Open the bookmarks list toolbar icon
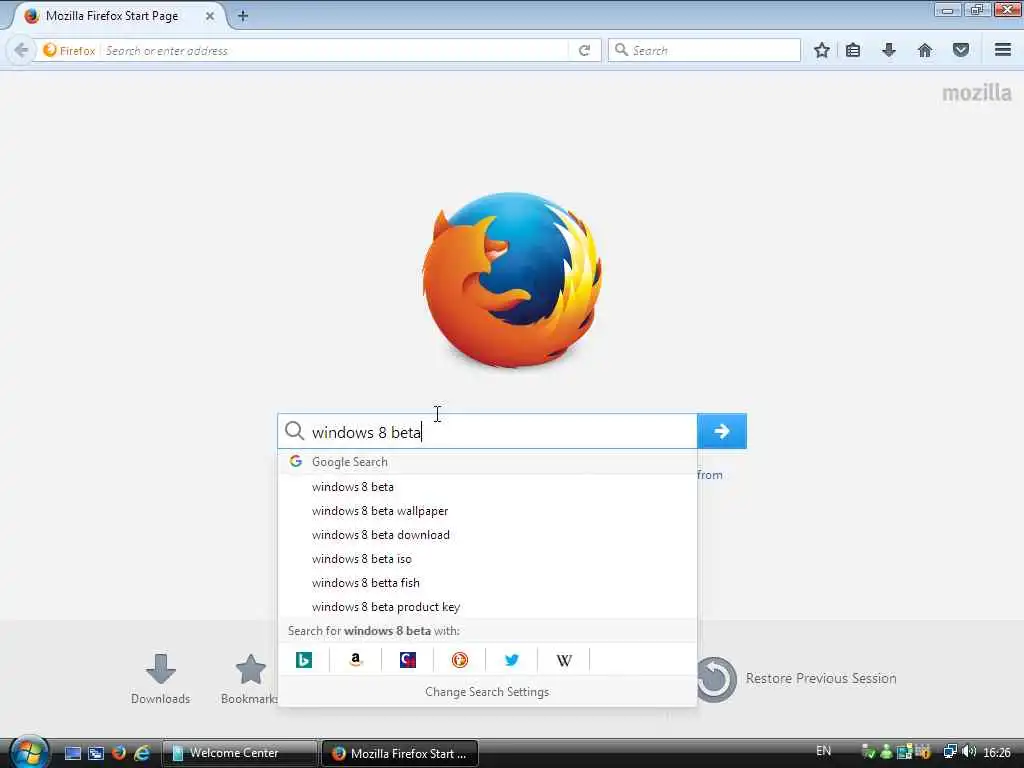1024x768 pixels. click(x=853, y=50)
